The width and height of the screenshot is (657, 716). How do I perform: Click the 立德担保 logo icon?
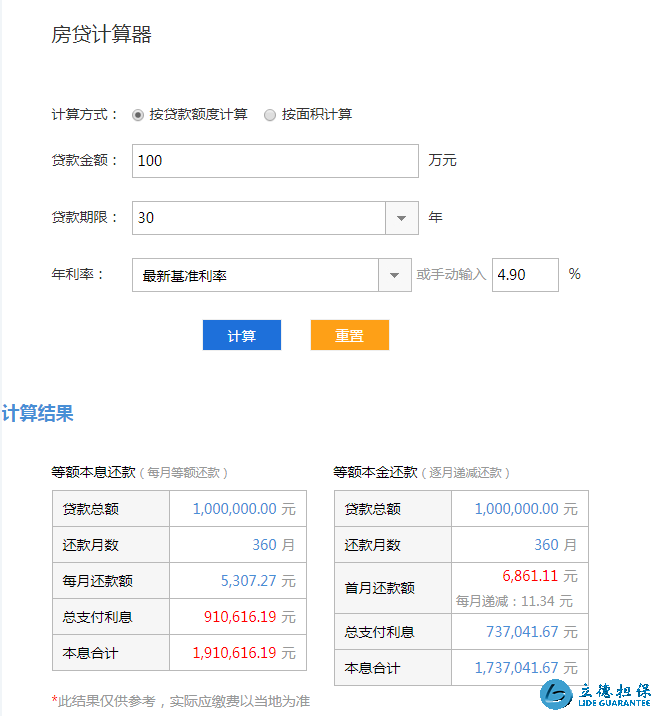tap(557, 696)
